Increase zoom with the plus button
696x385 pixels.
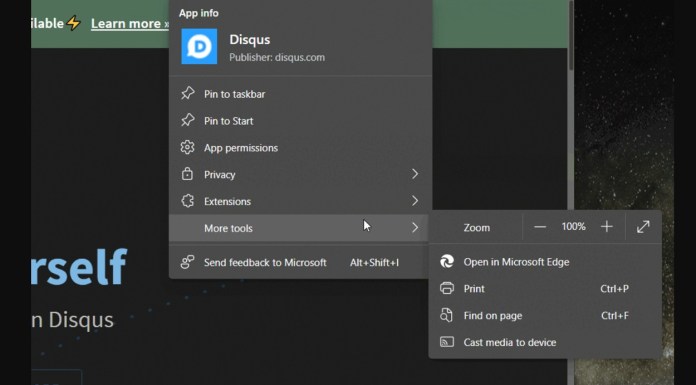click(x=606, y=227)
